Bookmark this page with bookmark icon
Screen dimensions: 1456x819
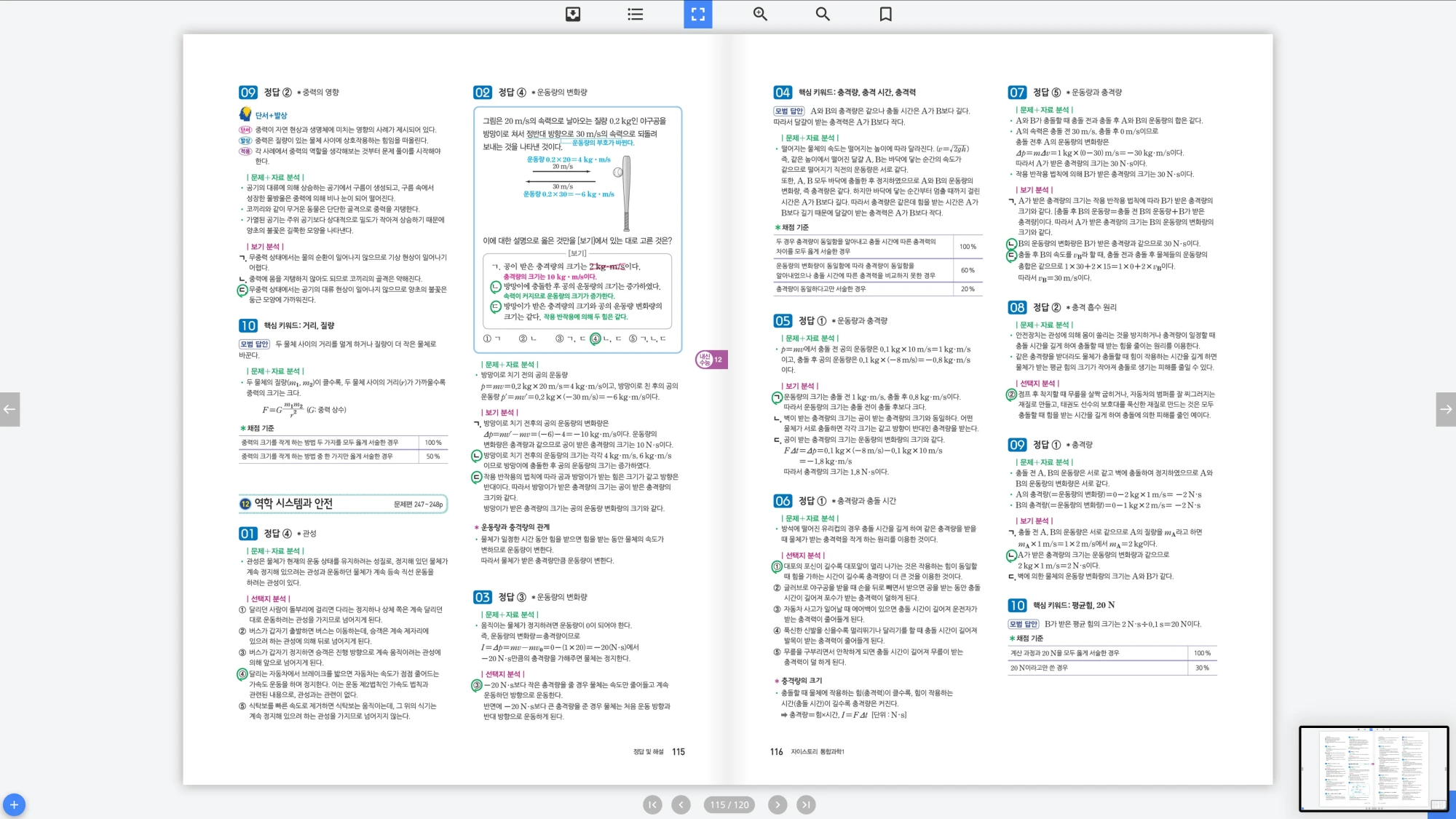[x=885, y=14]
